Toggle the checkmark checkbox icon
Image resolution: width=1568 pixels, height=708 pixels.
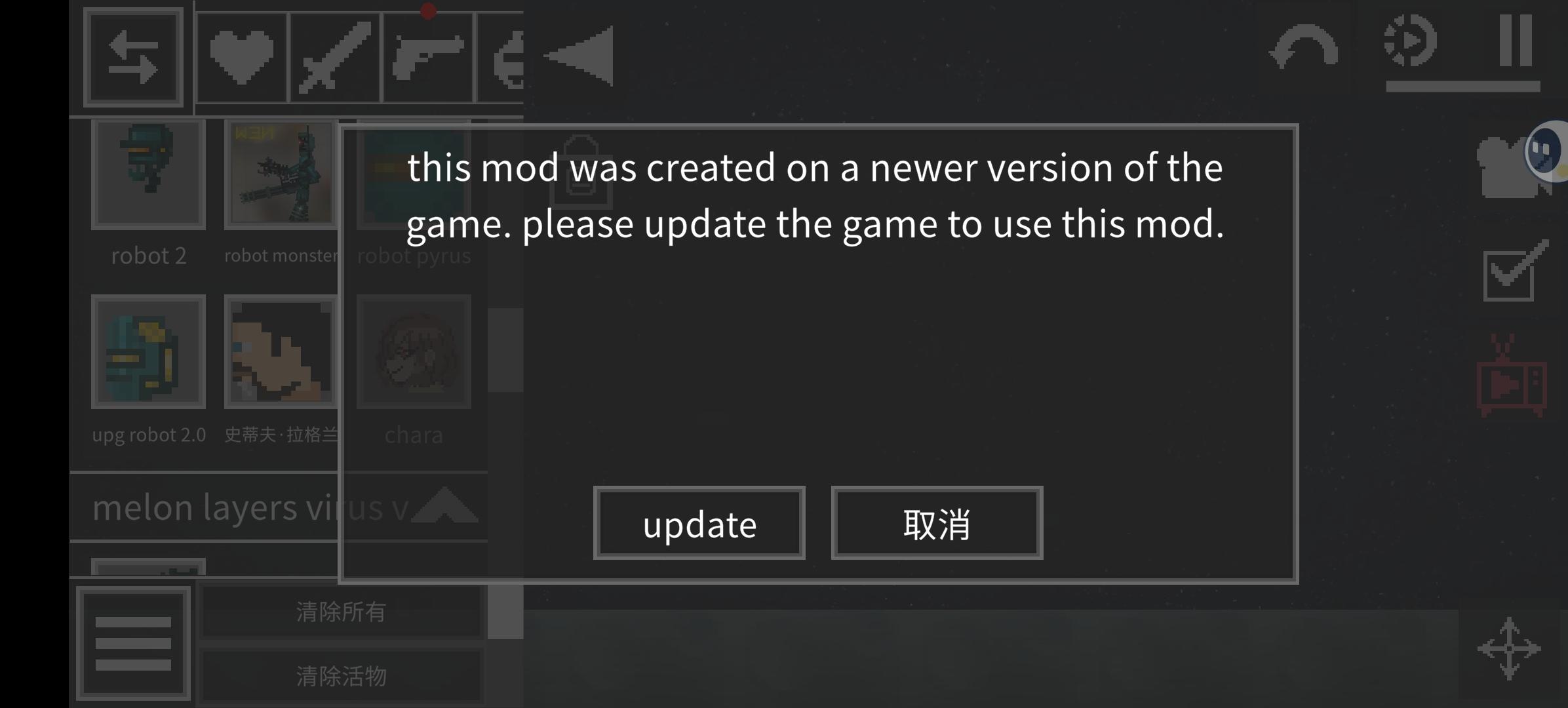coord(1514,271)
